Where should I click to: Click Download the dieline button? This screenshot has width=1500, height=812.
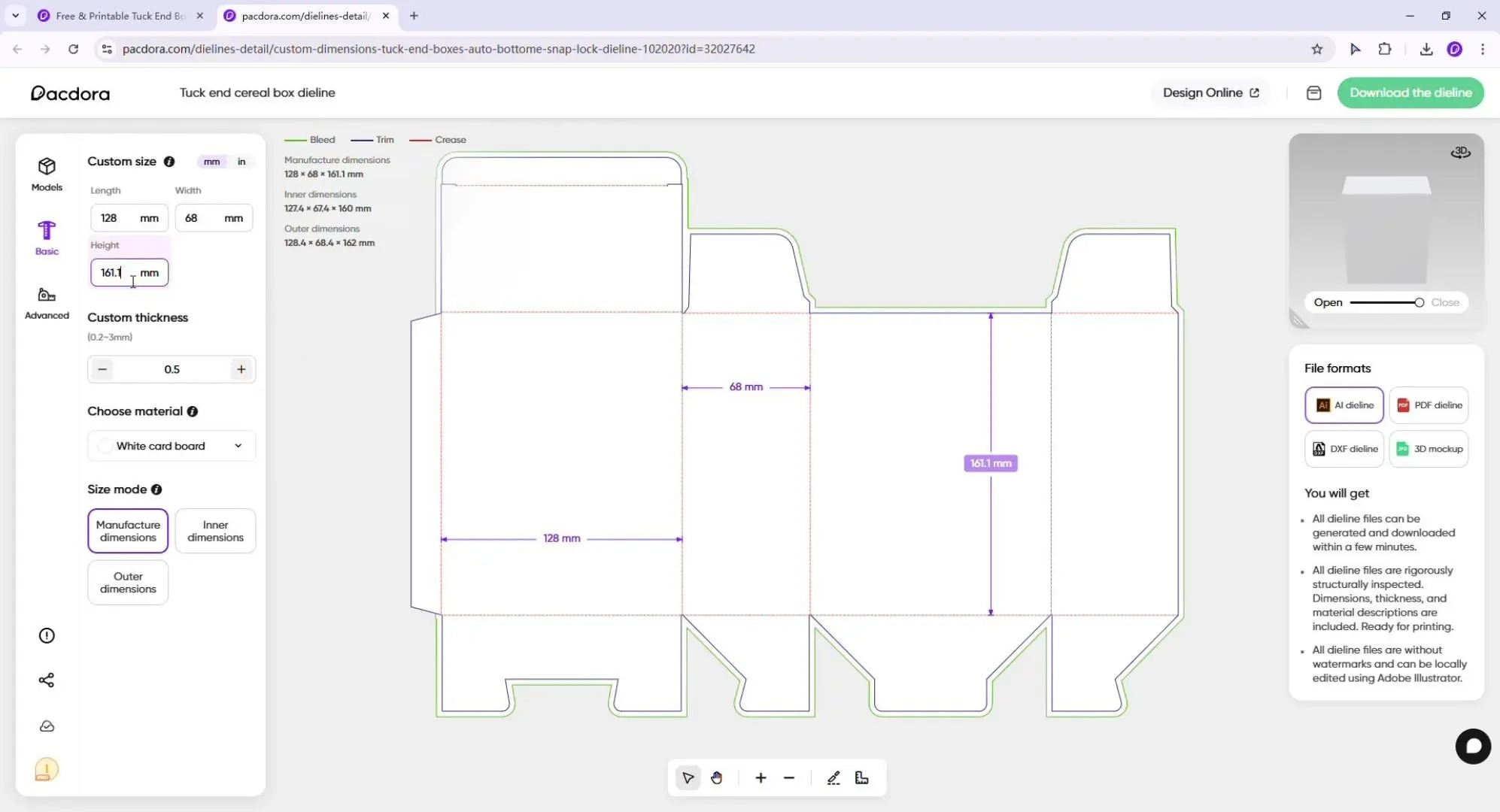1410,92
